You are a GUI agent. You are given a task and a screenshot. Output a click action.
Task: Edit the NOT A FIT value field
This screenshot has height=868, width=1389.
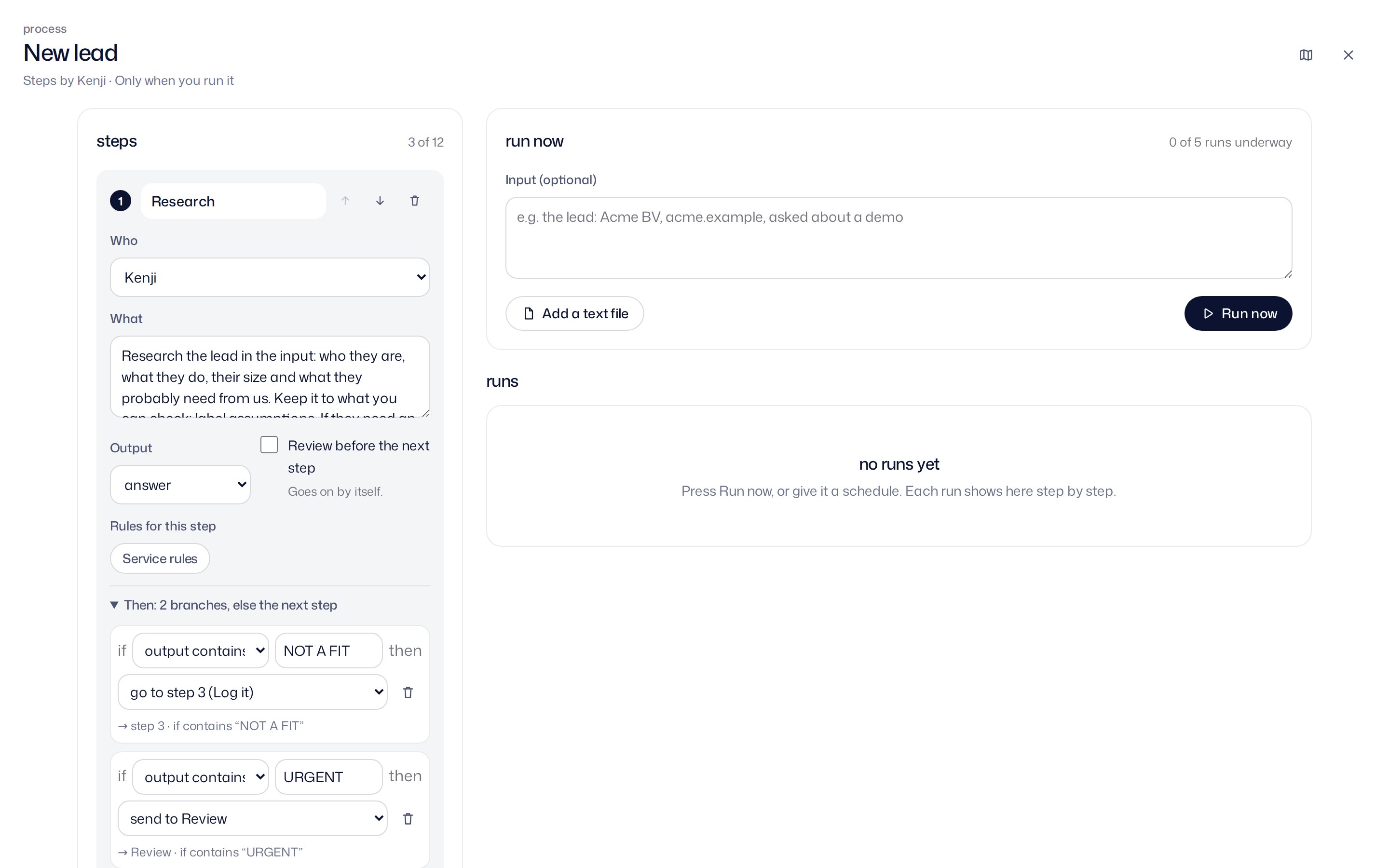(x=328, y=651)
